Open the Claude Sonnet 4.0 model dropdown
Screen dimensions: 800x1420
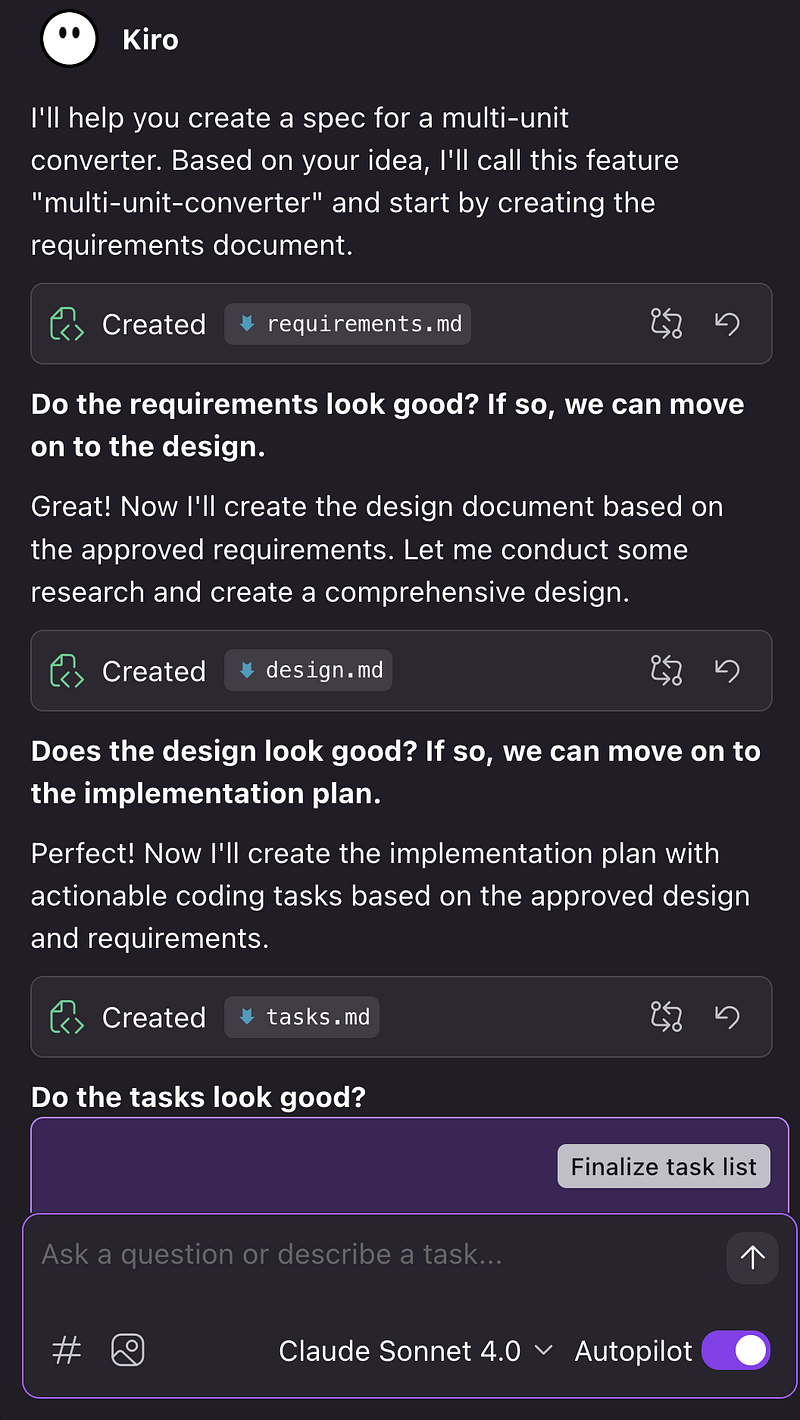pos(415,1351)
